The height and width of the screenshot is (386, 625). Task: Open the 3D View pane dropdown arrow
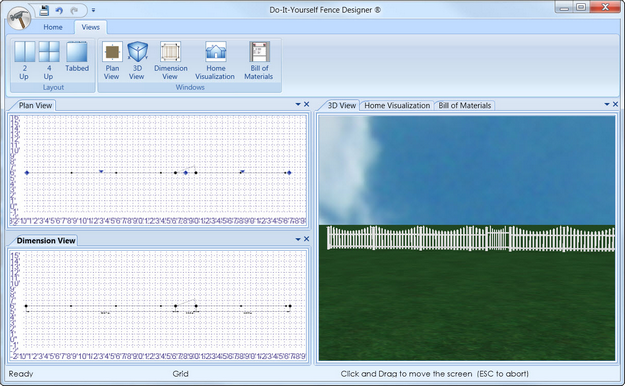click(x=607, y=104)
